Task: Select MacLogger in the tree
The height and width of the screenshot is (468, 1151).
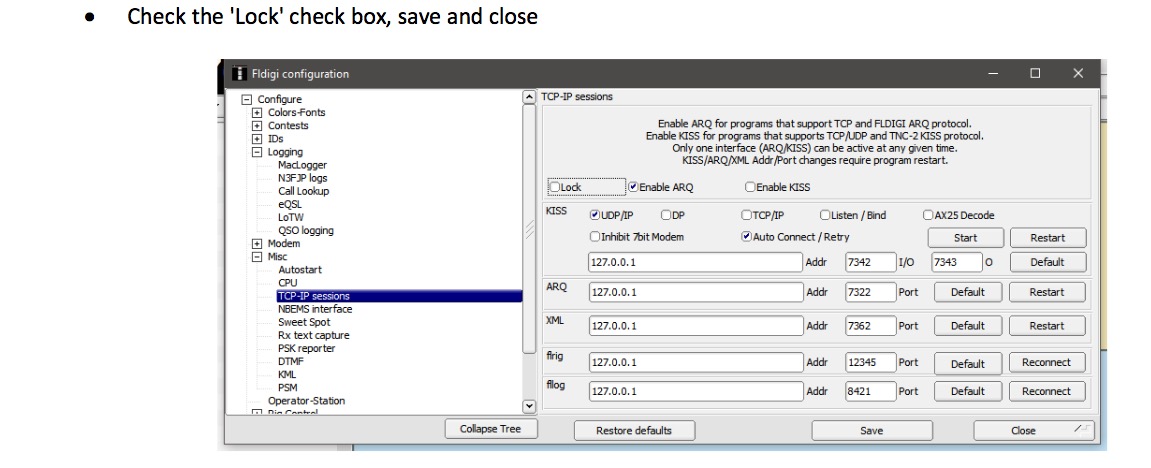Action: point(302,165)
